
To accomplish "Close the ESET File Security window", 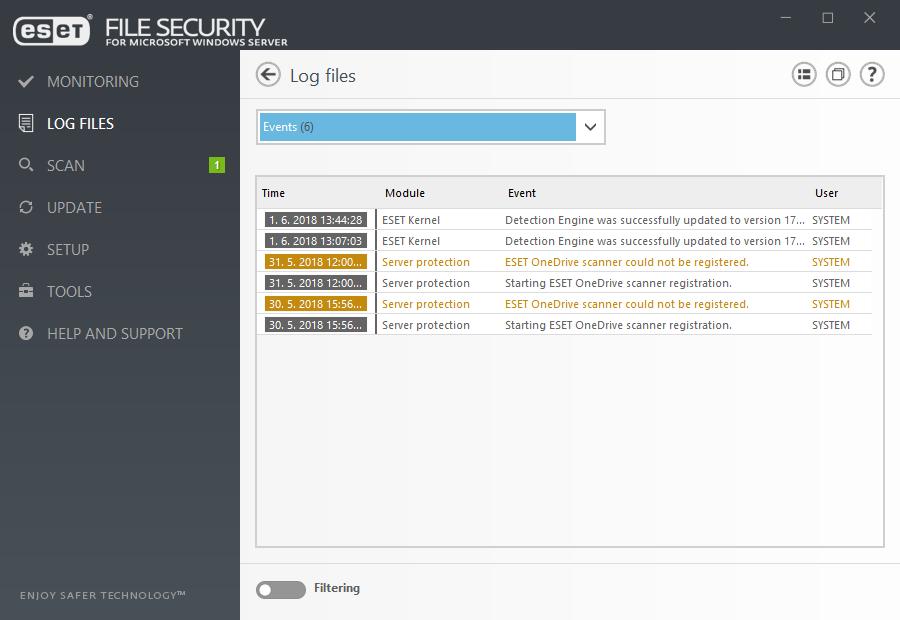I will point(870,18).
